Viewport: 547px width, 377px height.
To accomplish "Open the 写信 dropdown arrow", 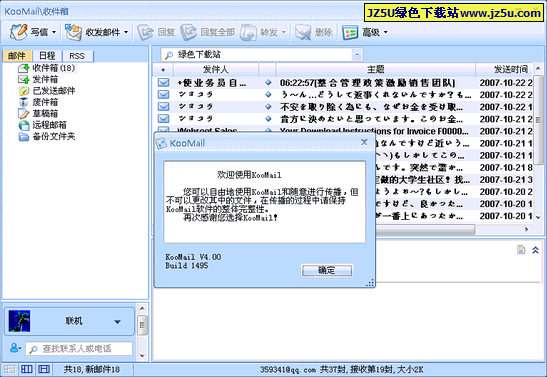I will [x=54, y=32].
